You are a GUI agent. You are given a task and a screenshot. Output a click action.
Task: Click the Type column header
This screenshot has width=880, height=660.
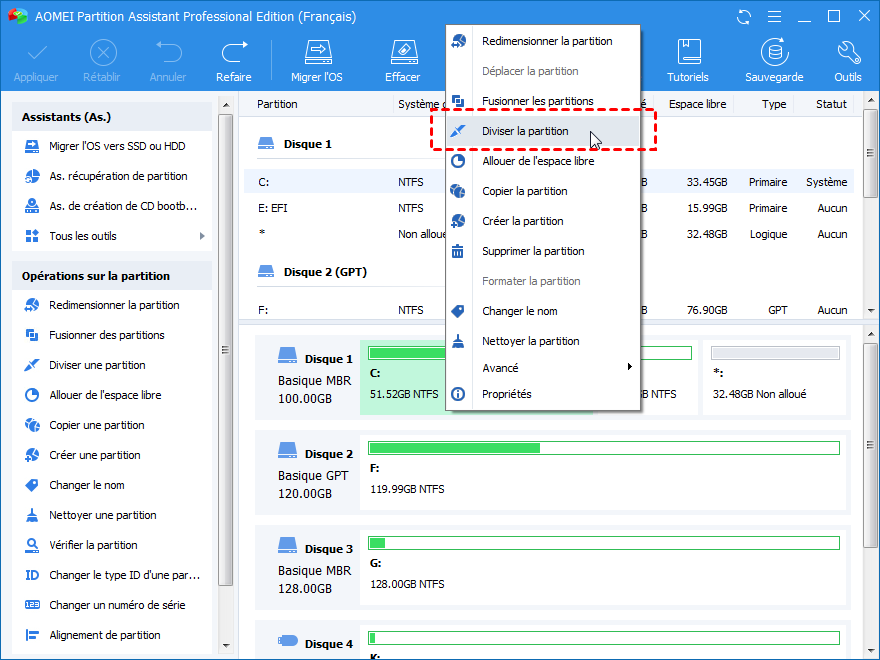pyautogui.click(x=774, y=104)
